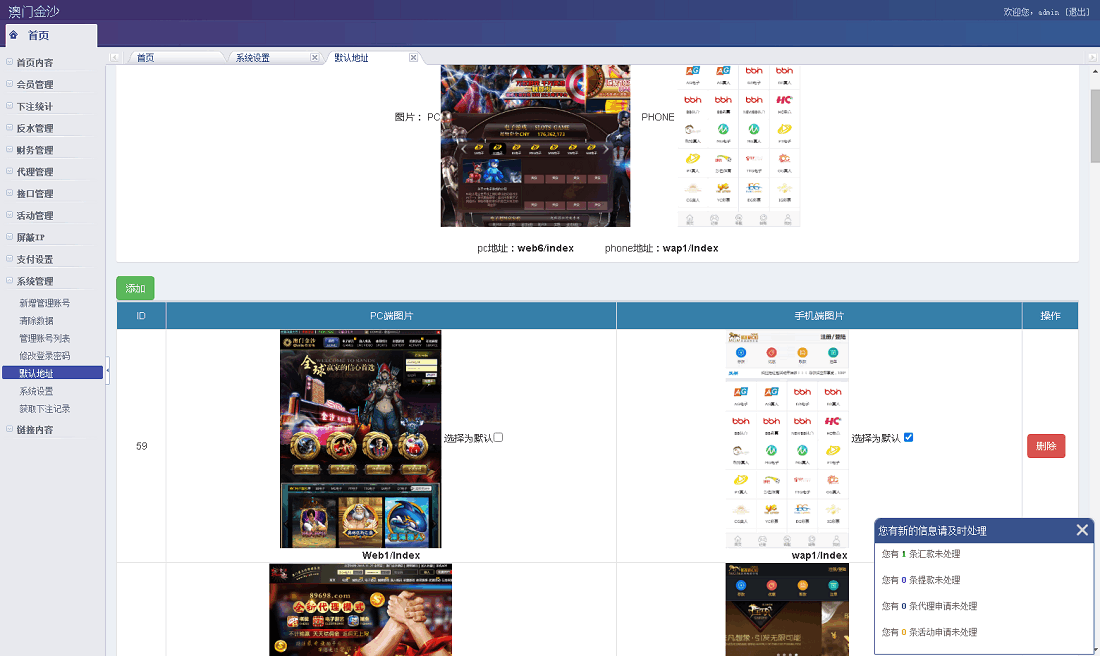Open 管理账号列表 in the sidebar
The image size is (1100, 656).
[45, 338]
